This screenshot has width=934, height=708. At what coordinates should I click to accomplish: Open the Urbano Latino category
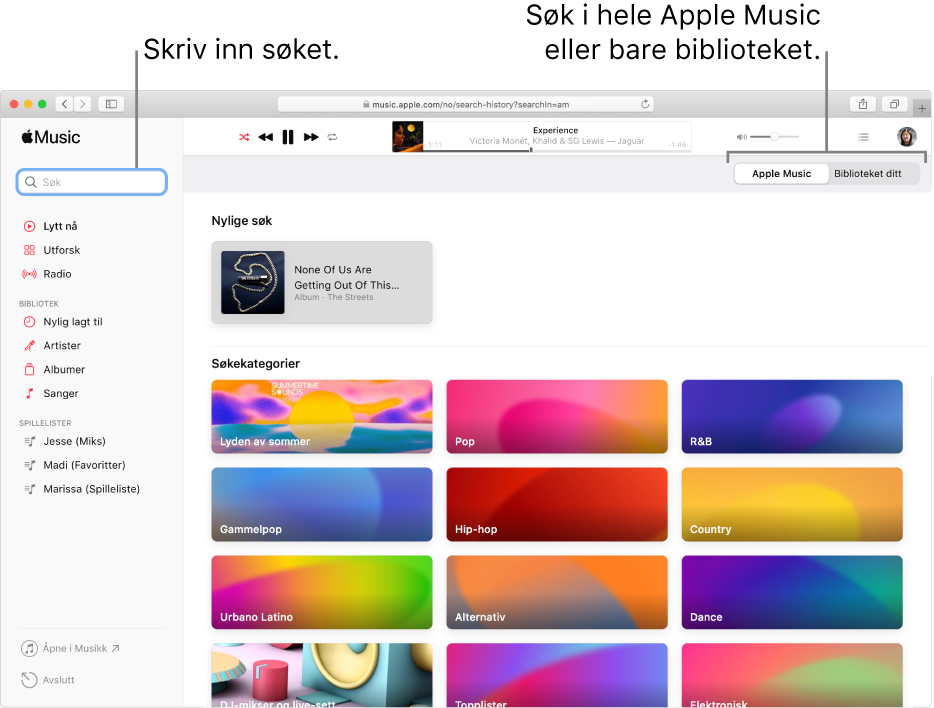tap(322, 592)
